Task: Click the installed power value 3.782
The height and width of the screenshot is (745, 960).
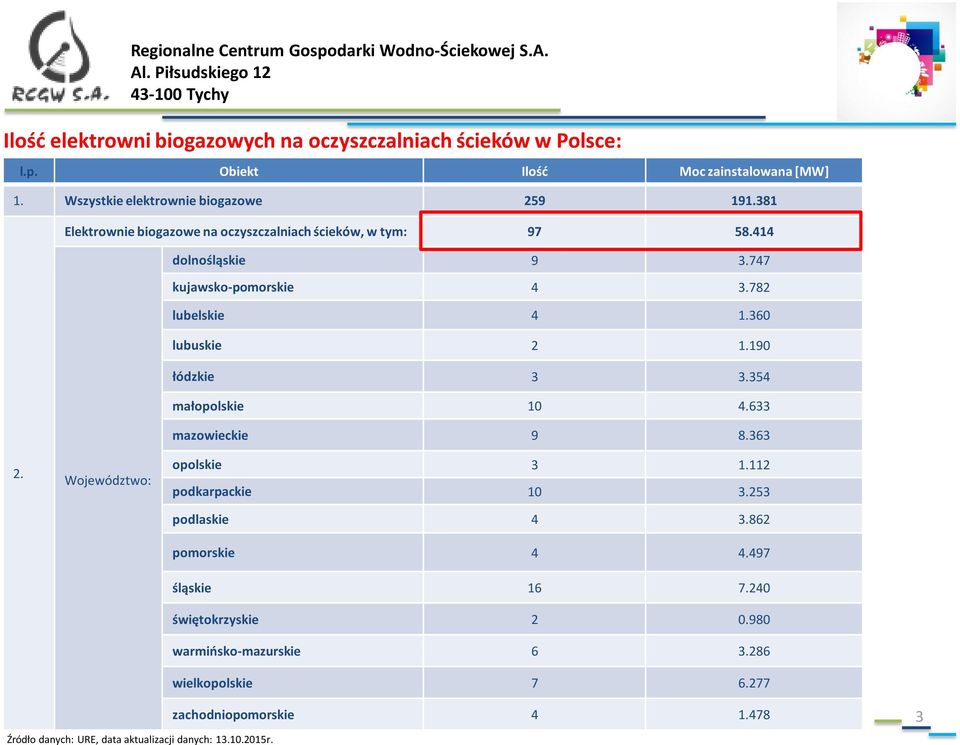Action: (754, 288)
